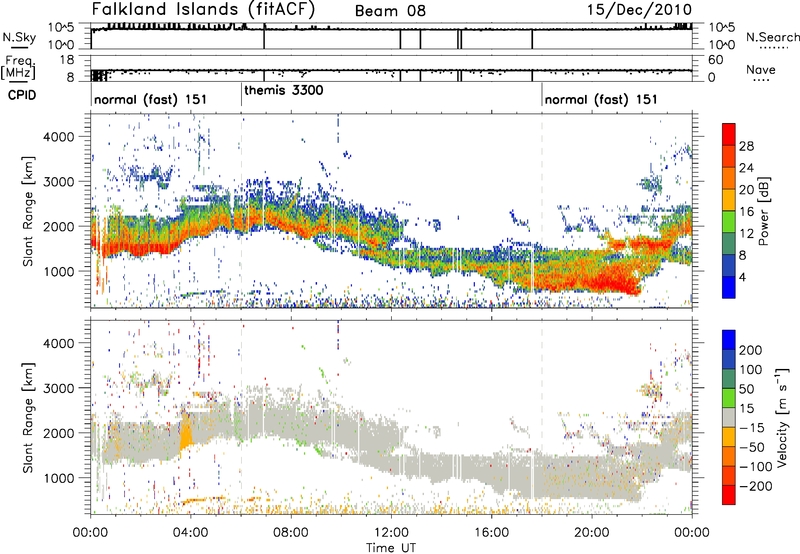
Task: Select the 'Beam 08' label
Action: click(x=390, y=11)
